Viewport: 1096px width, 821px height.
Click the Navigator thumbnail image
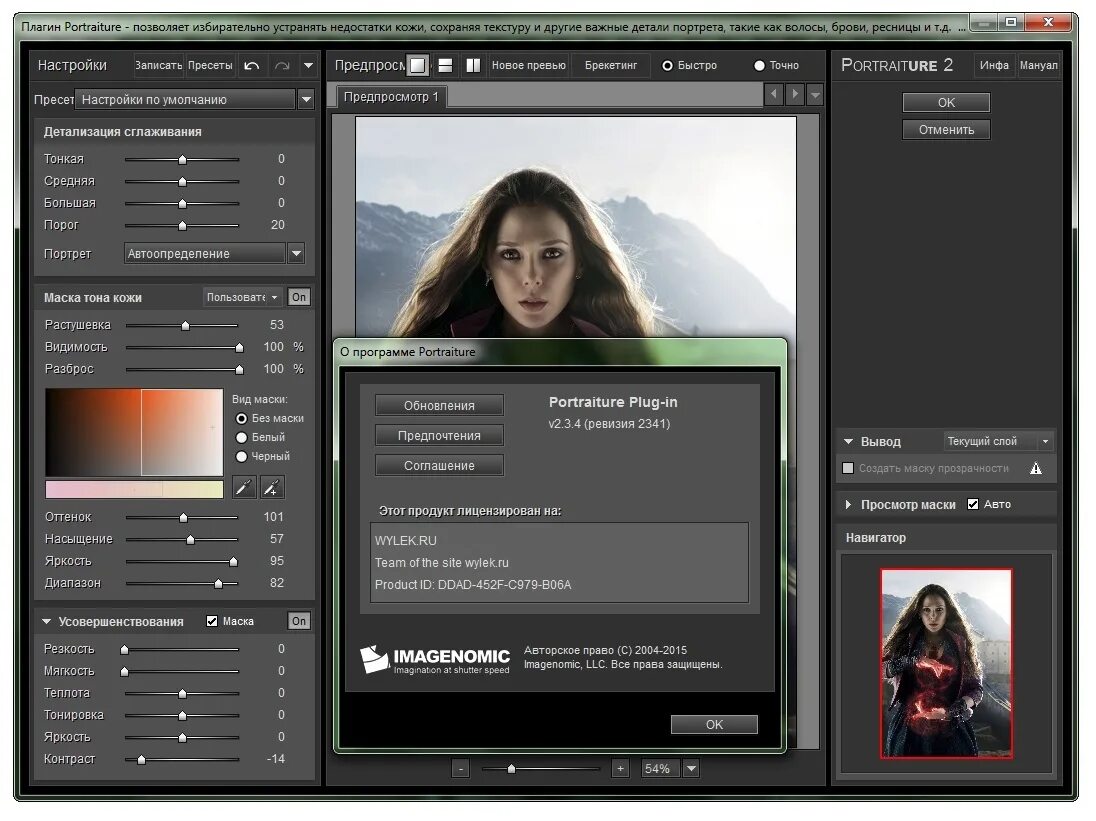point(946,663)
